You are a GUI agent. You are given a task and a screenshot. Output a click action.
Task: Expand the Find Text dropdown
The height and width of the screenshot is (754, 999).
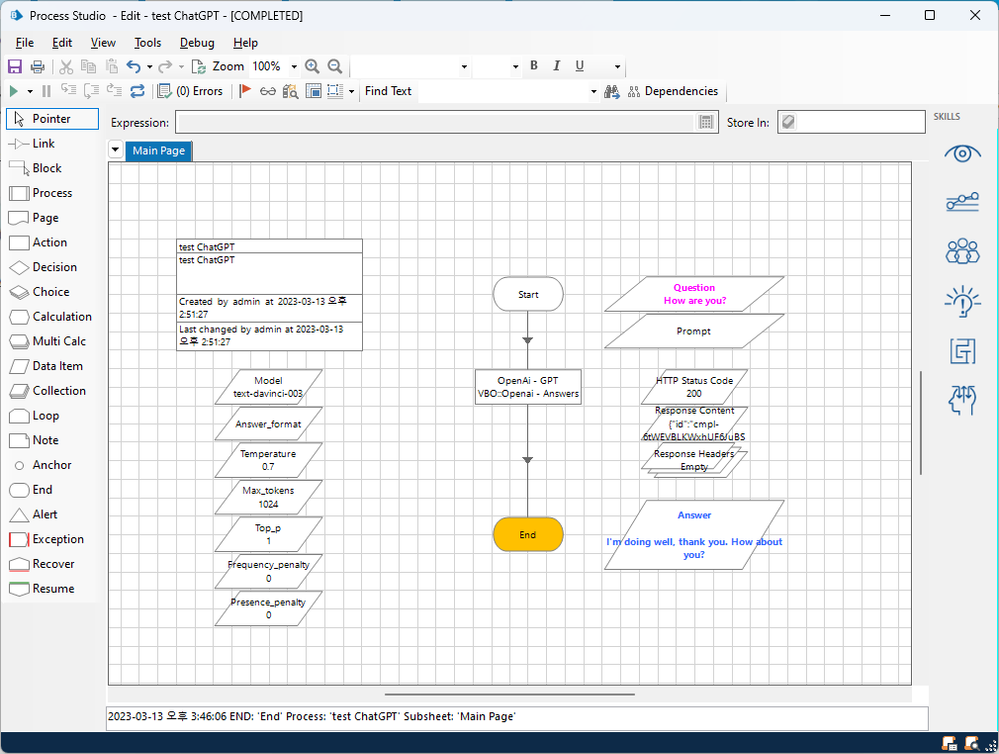[594, 92]
